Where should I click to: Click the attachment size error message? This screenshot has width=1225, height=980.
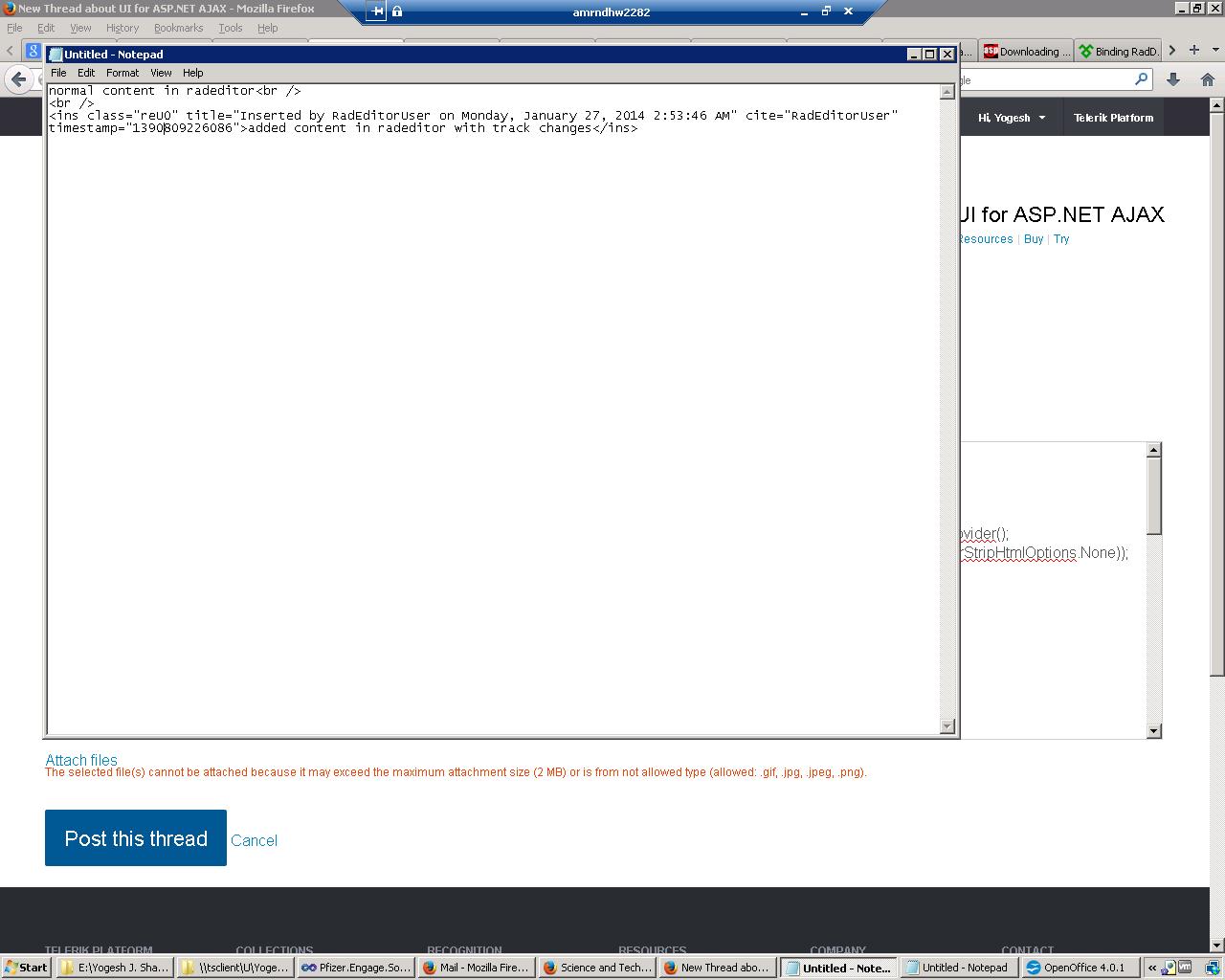[456, 772]
